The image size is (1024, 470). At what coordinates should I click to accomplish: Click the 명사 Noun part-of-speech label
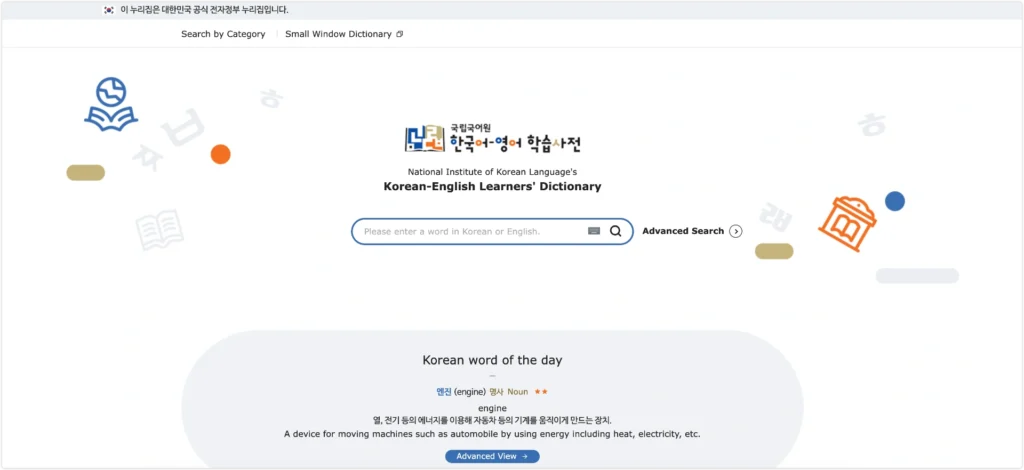[x=509, y=392]
